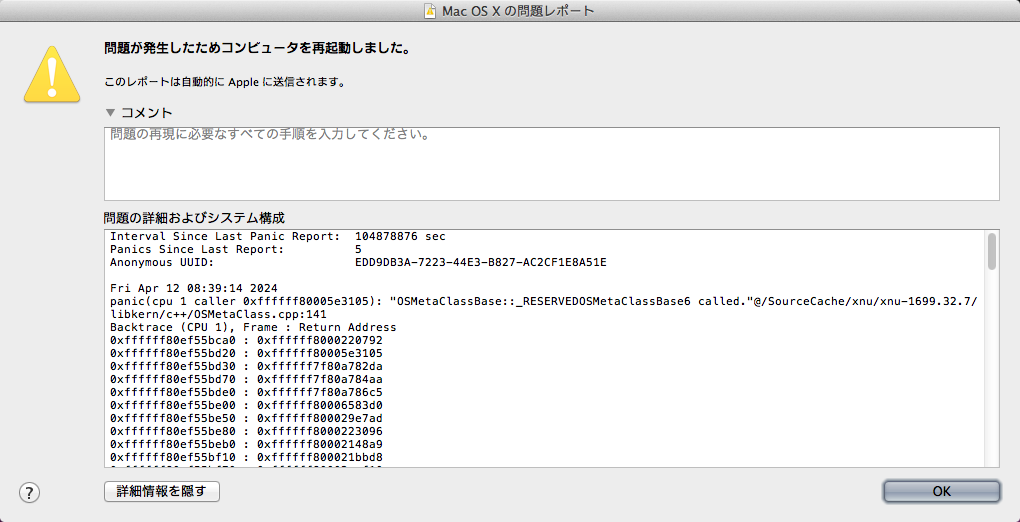Click the panic(cpu 1 caller) message line
1020x522 pixels.
tap(540, 301)
